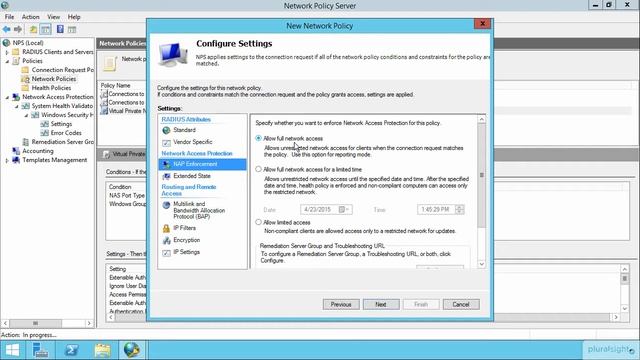Click settings detail pane scrollbar thumb

[482, 176]
